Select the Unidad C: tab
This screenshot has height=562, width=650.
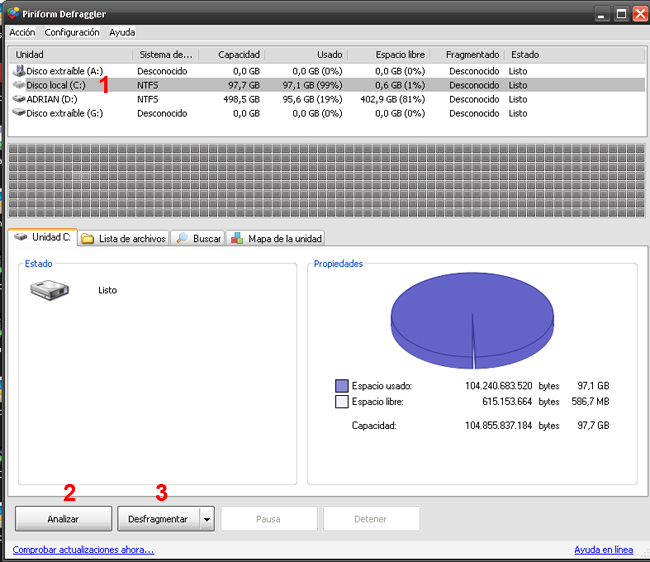(x=42, y=237)
